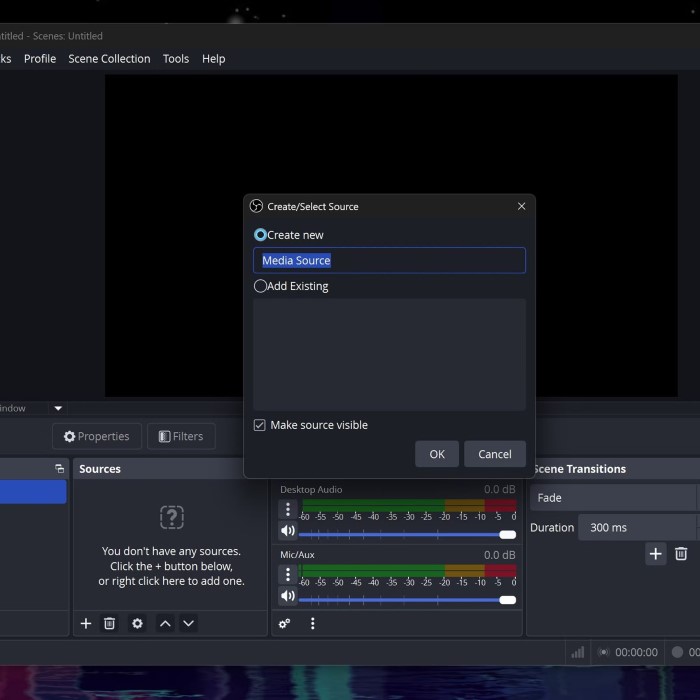Remove selected source using trash icon
This screenshot has width=700, height=700.
pyautogui.click(x=109, y=623)
